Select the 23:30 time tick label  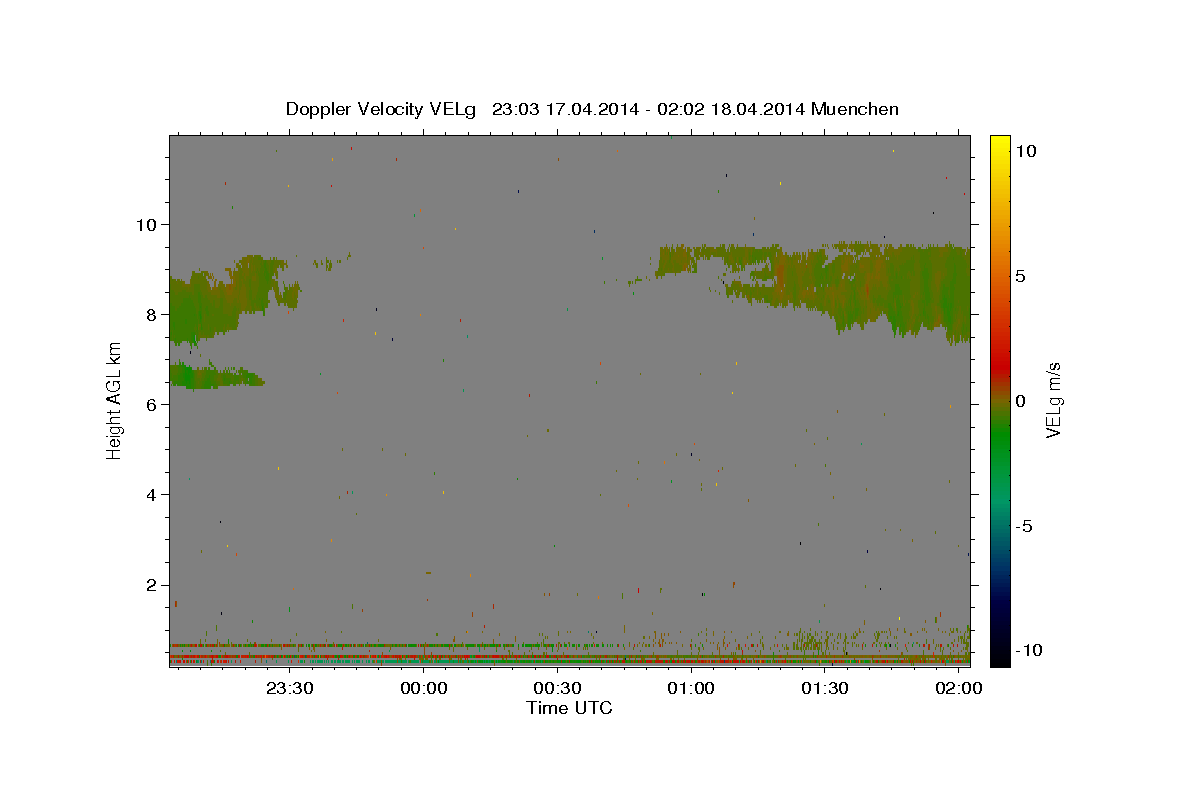coord(290,689)
